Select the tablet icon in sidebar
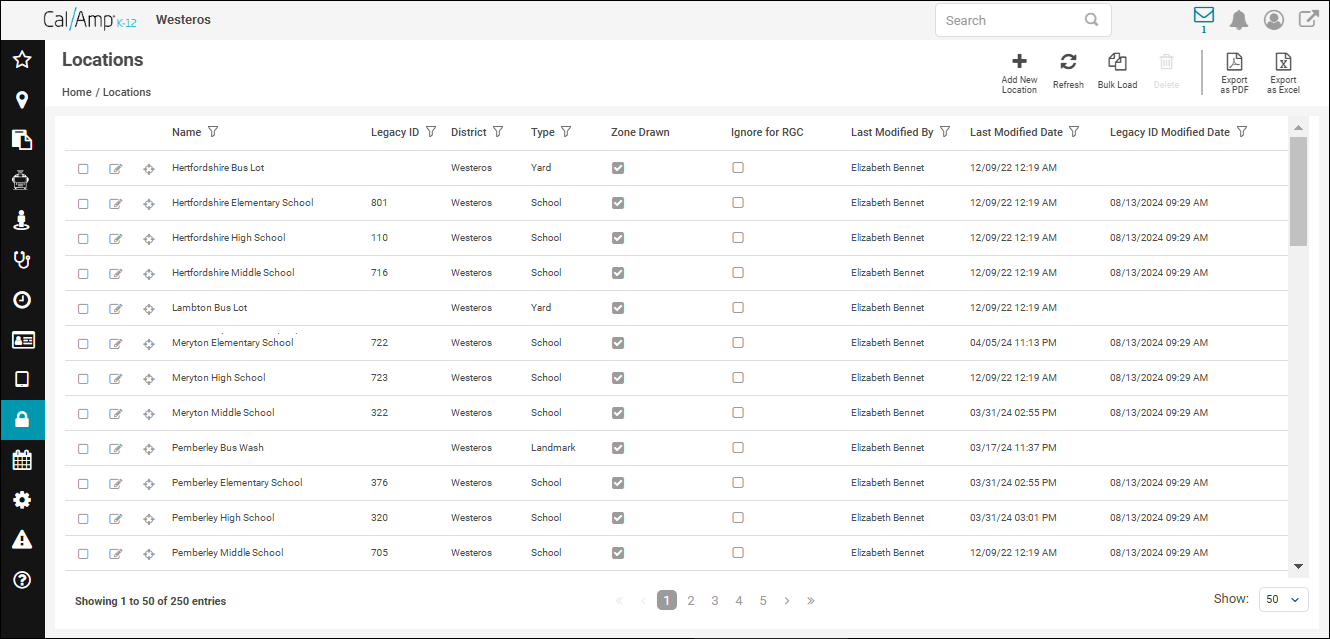The width and height of the screenshot is (1330, 639). coord(22,380)
